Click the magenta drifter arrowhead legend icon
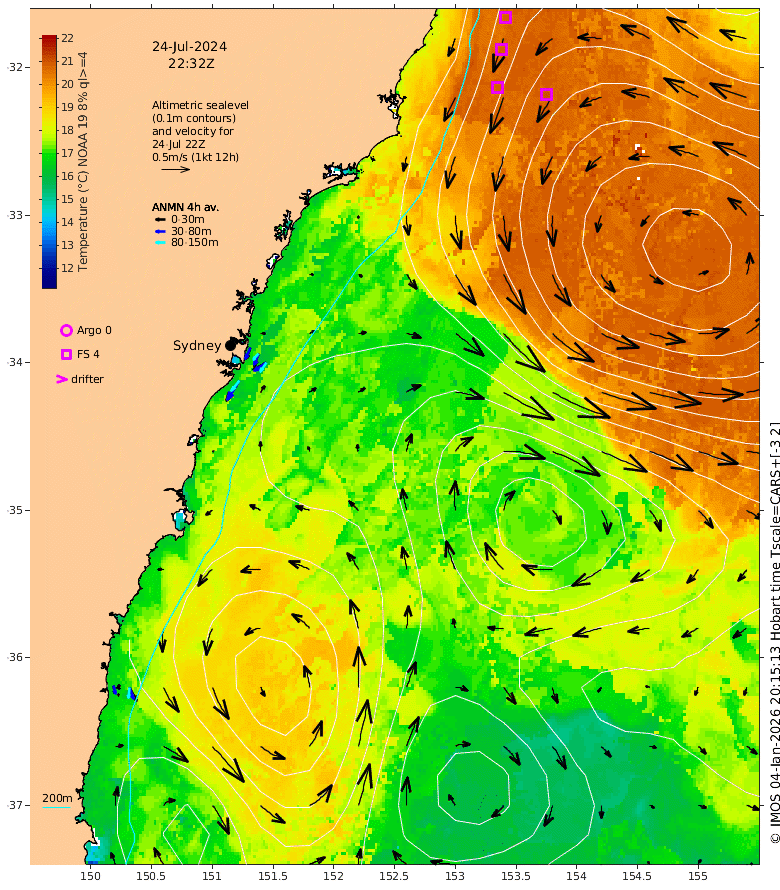 62,379
